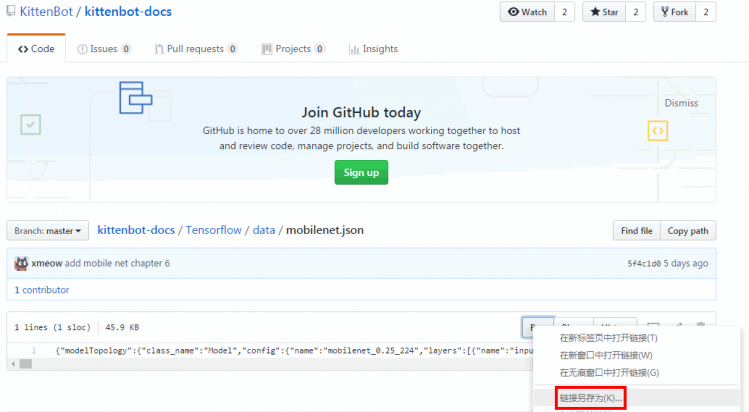This screenshot has width=749, height=412.
Task: View stargazers count next to Star
Action: click(x=635, y=12)
